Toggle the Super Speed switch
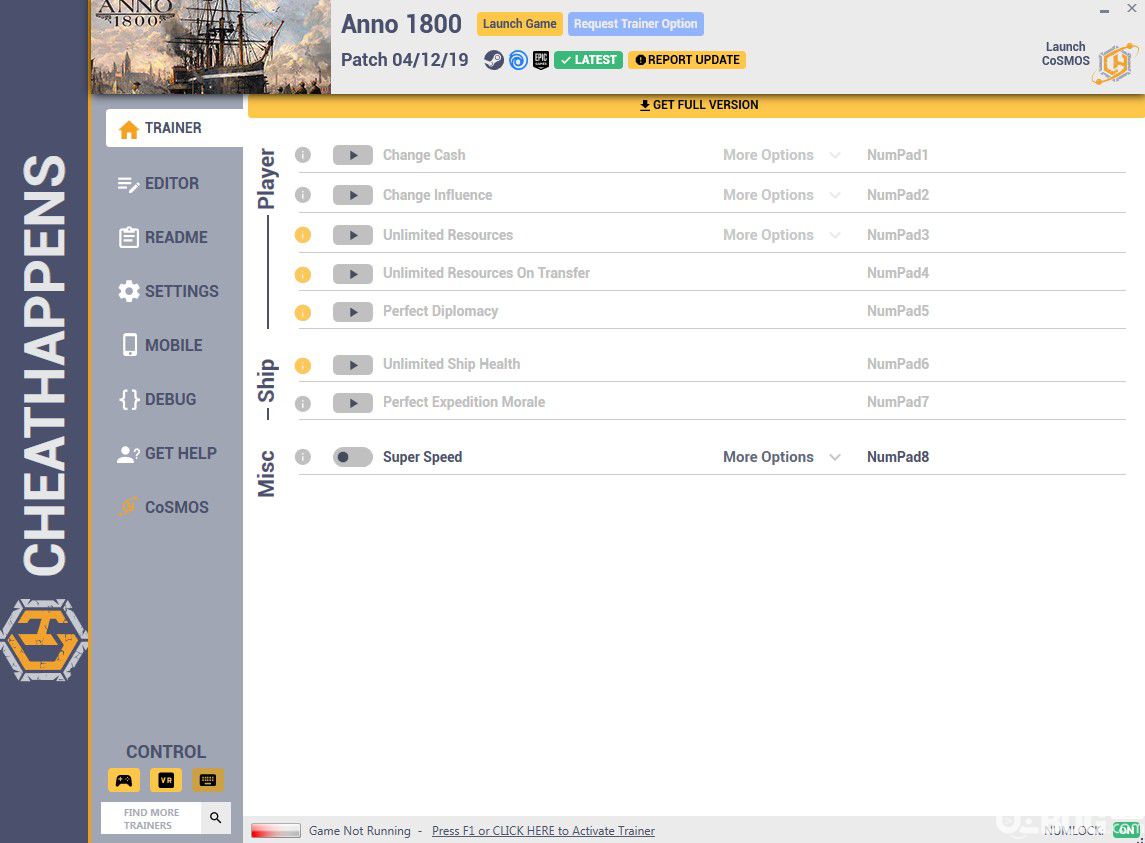This screenshot has width=1145, height=843. pyautogui.click(x=353, y=457)
